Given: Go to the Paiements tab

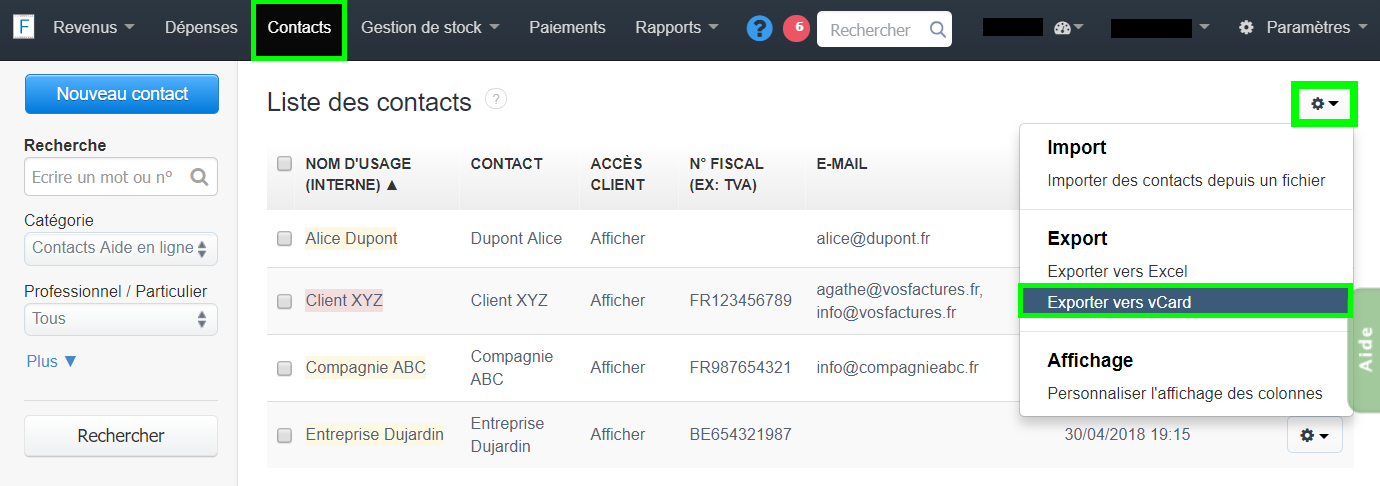Looking at the screenshot, I should coord(567,28).
